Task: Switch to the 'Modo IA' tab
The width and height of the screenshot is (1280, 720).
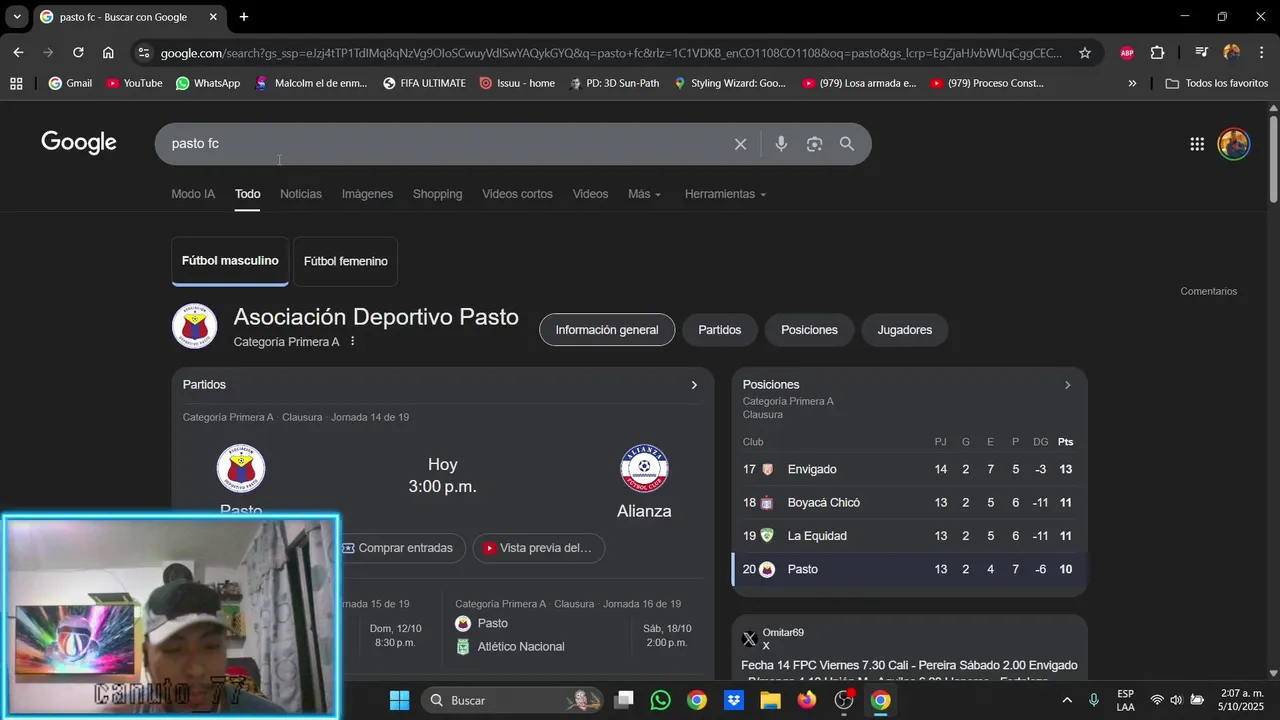Action: pyautogui.click(x=193, y=194)
